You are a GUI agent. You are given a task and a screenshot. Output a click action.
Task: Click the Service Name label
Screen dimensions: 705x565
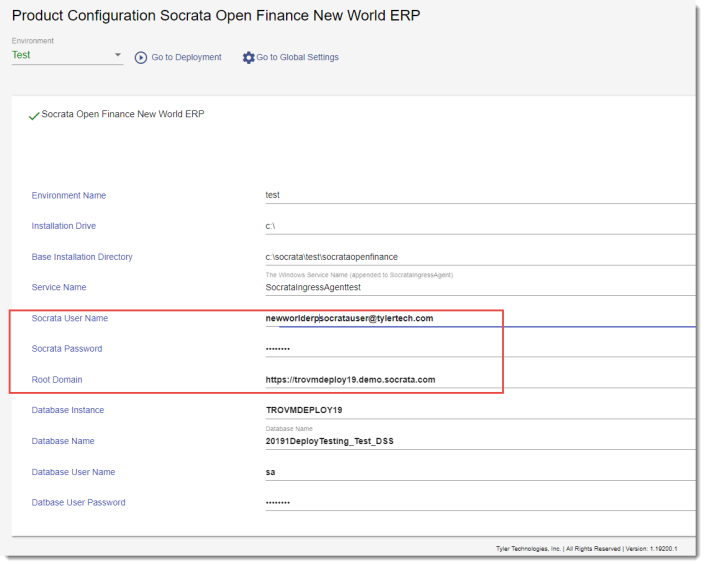click(59, 288)
